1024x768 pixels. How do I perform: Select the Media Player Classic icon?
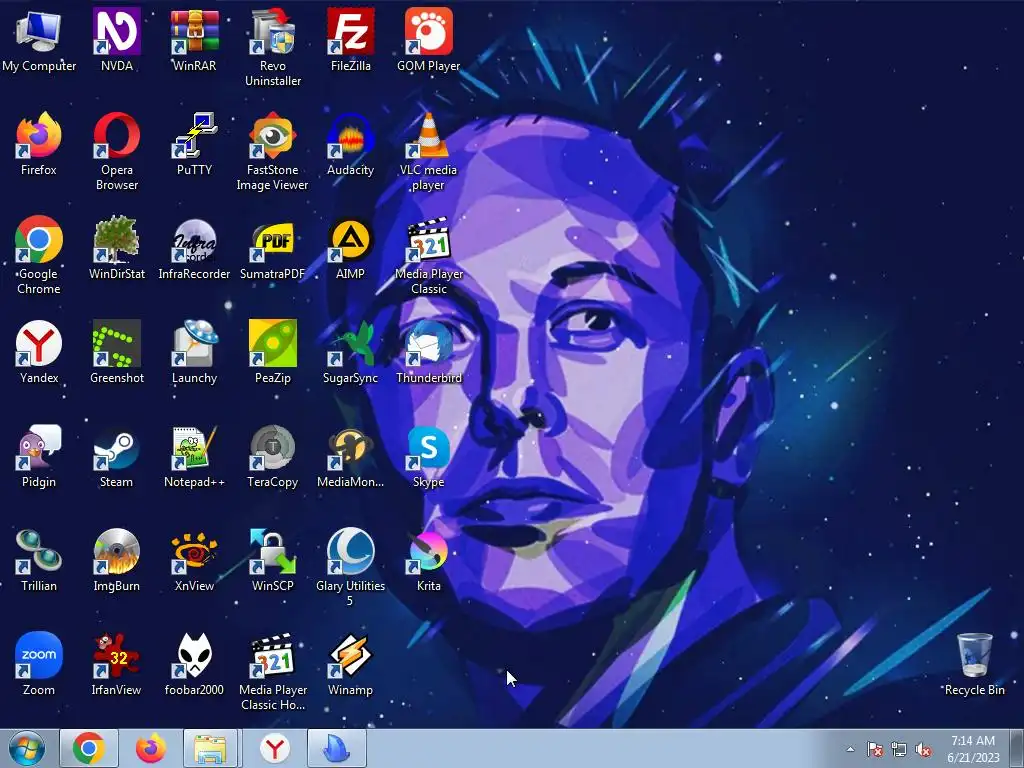coord(428,255)
